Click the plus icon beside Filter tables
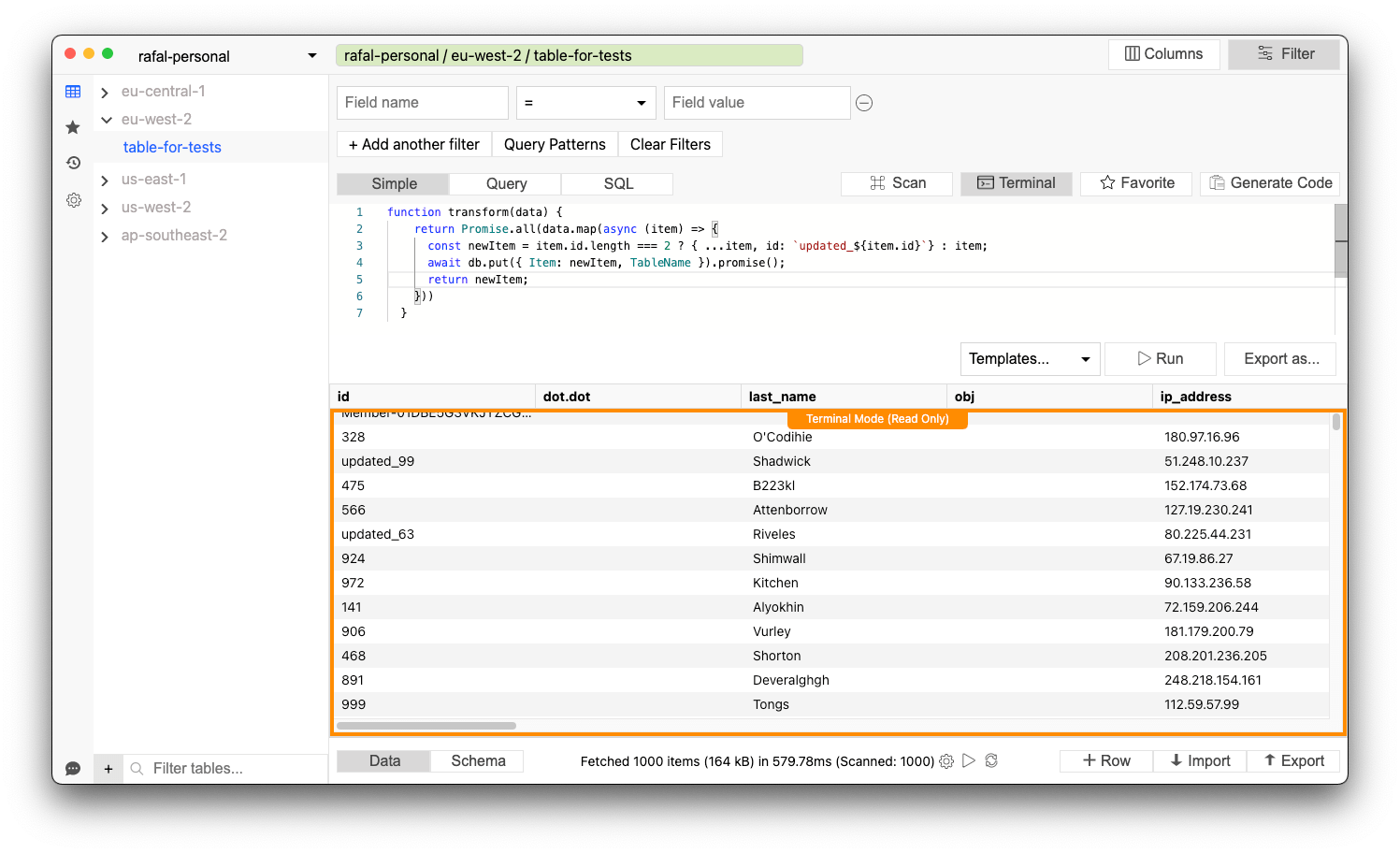Image resolution: width=1400 pixels, height=853 pixels. [x=108, y=769]
